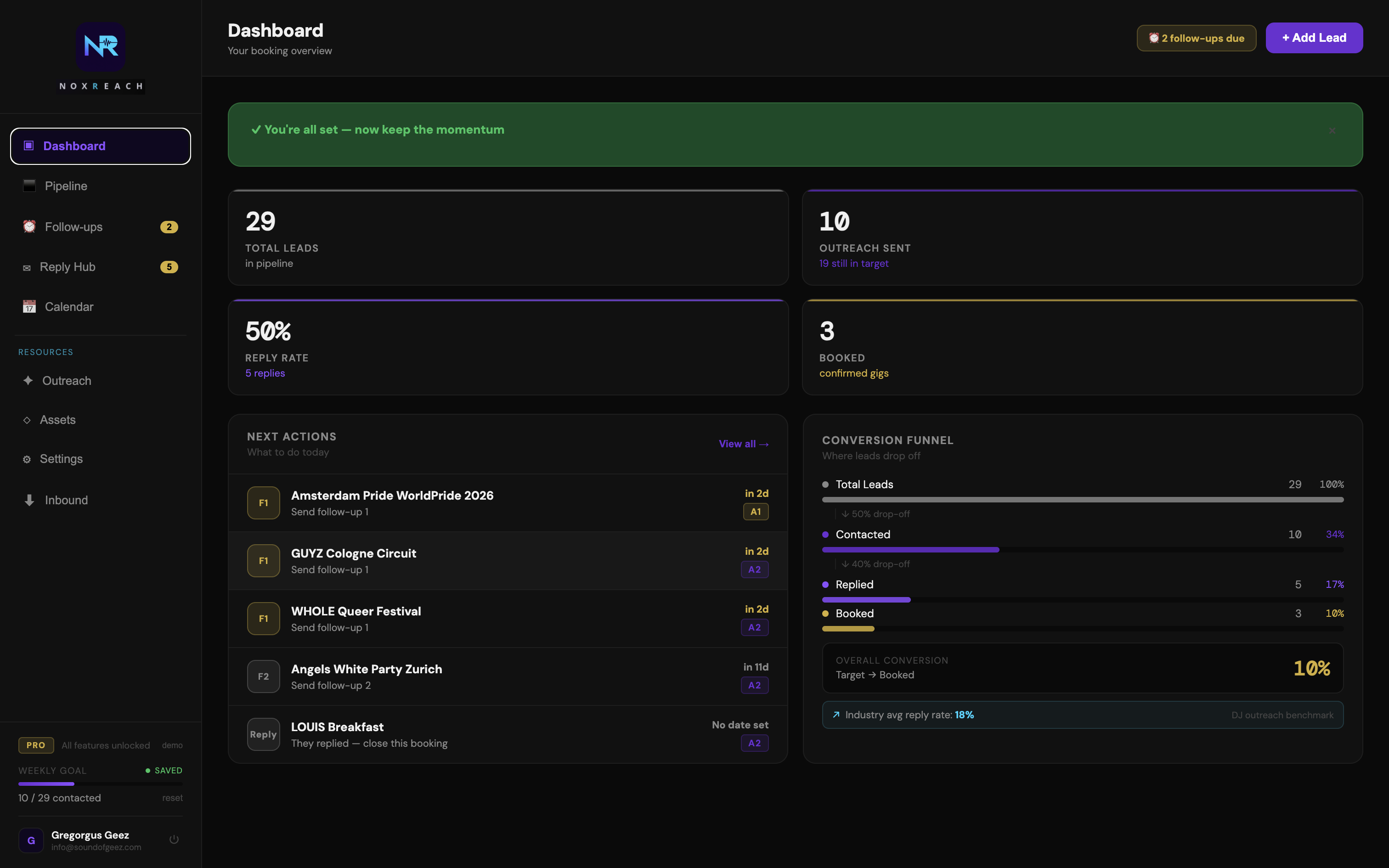Viewport: 1389px width, 868px height.
Task: Open Settings via the gear icon
Action: pyautogui.click(x=28, y=459)
